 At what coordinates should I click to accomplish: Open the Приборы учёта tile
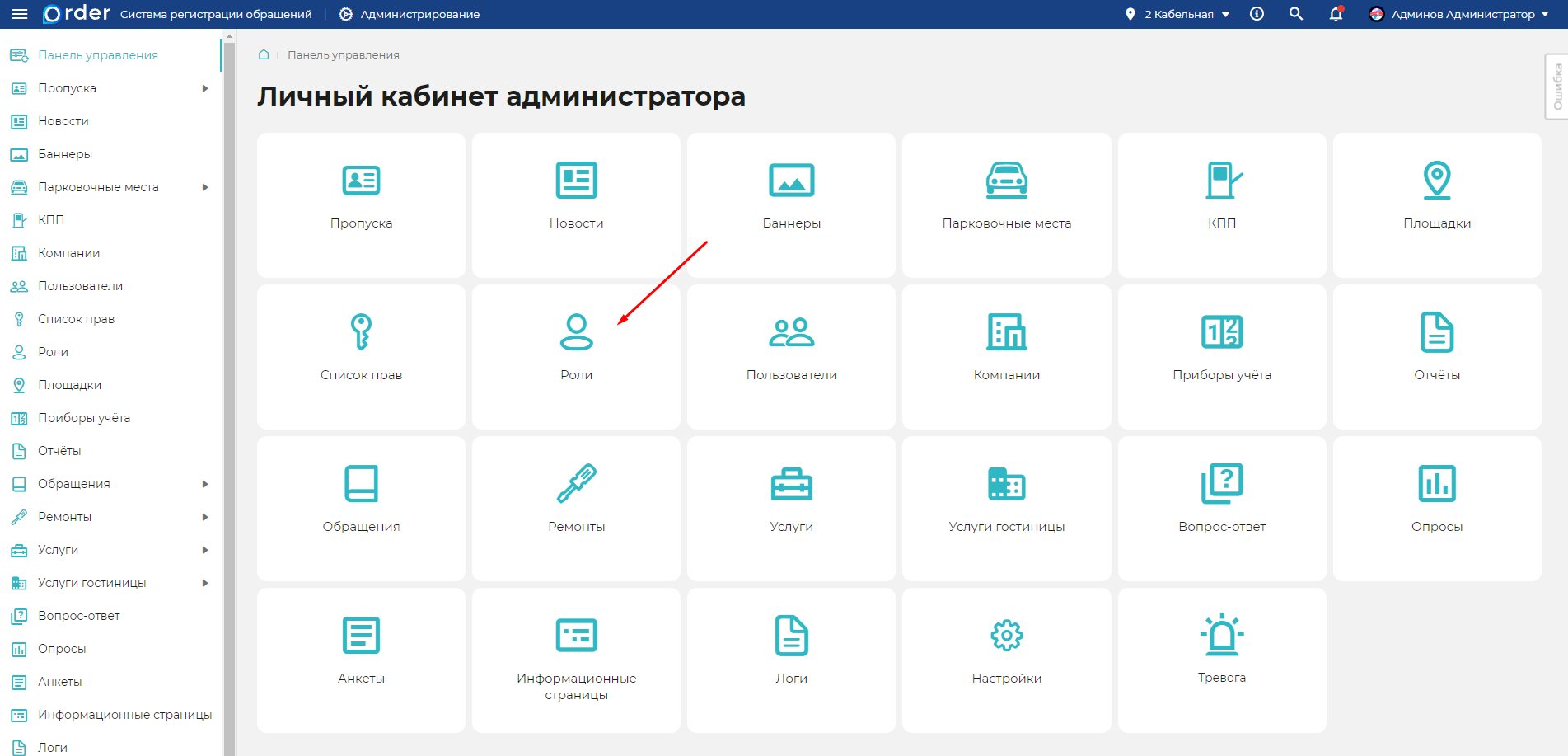(x=1221, y=356)
